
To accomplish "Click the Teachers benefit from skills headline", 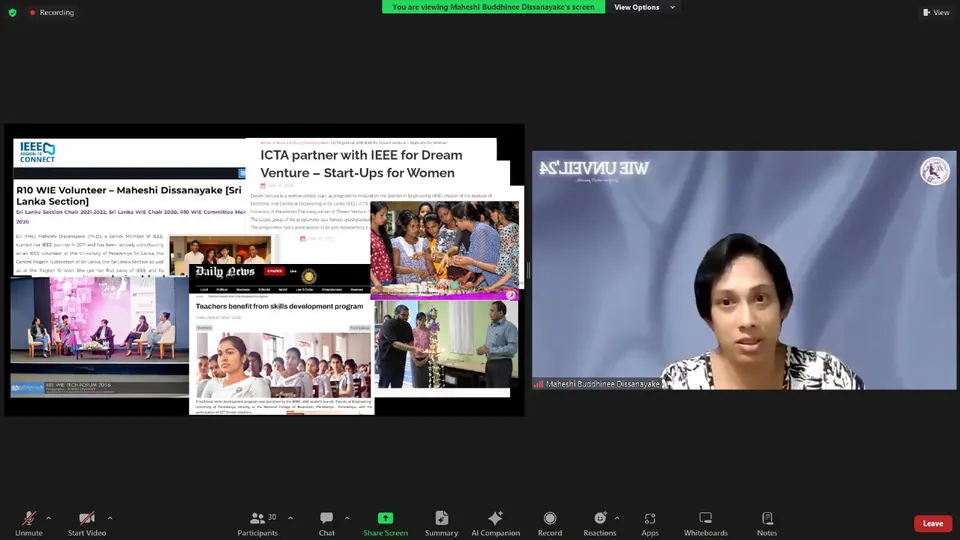I will pos(279,306).
